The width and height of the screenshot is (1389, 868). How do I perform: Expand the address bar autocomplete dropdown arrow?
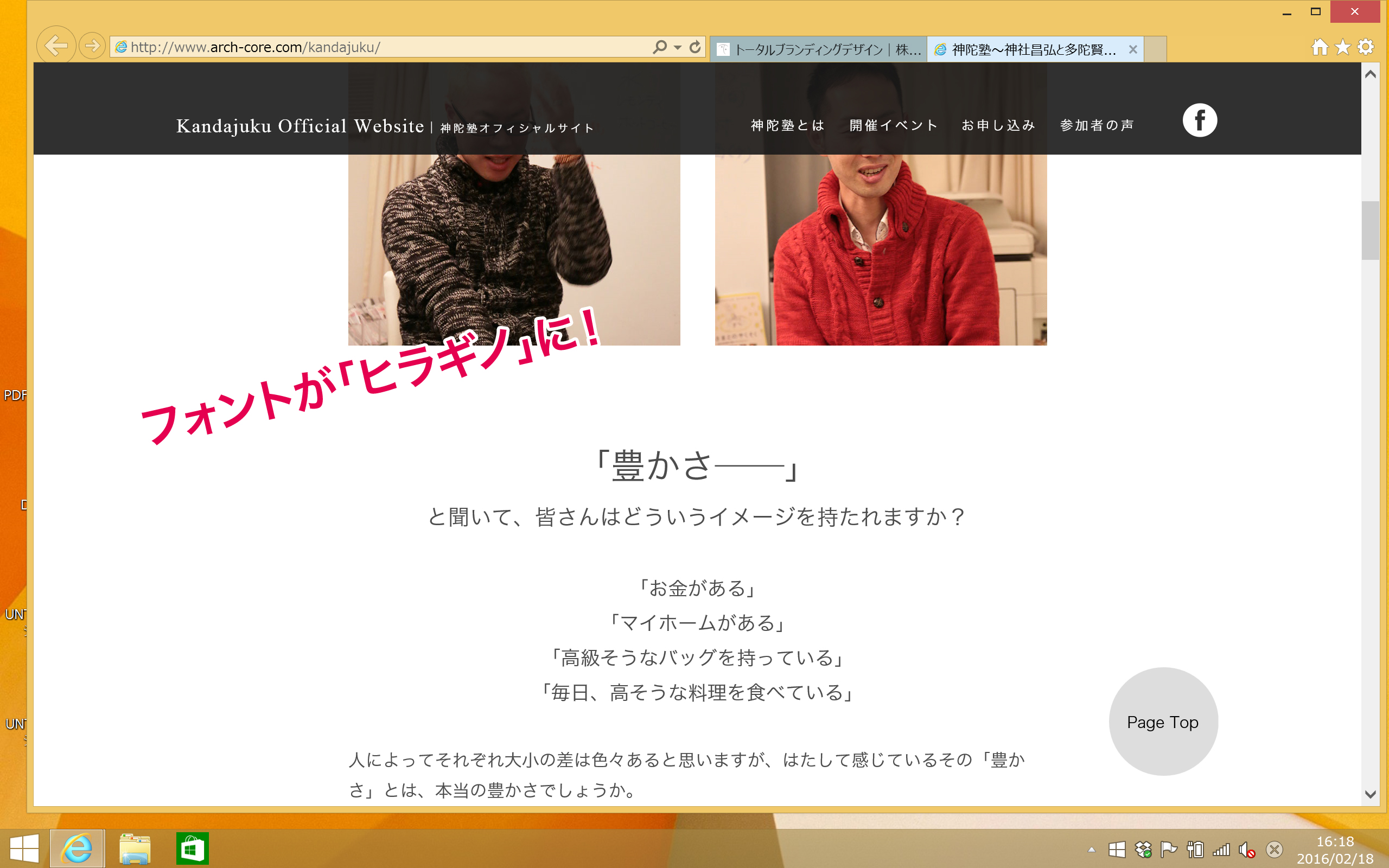pyautogui.click(x=678, y=48)
